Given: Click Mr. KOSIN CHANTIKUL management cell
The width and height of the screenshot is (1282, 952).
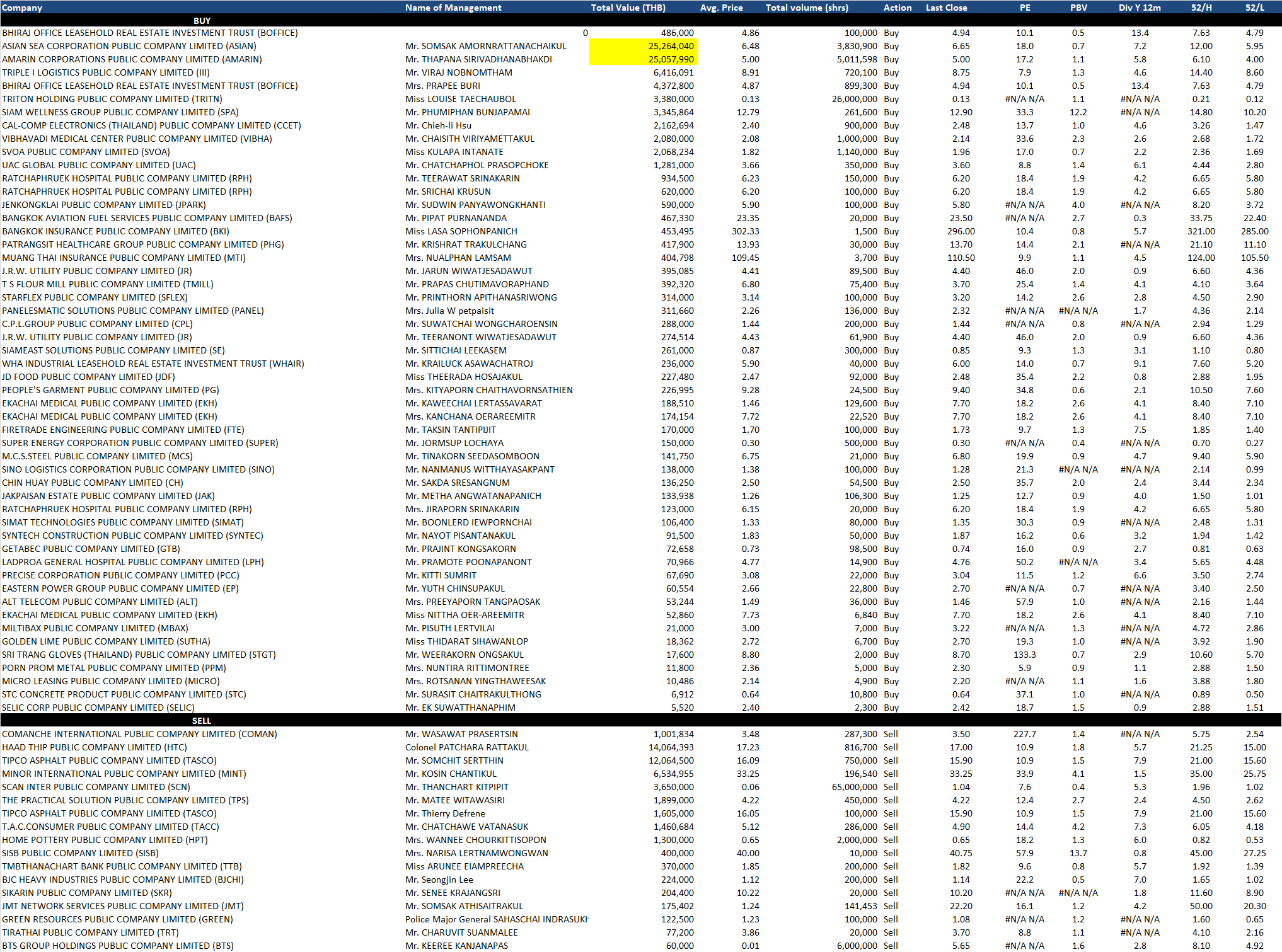Looking at the screenshot, I should pyautogui.click(x=451, y=774).
